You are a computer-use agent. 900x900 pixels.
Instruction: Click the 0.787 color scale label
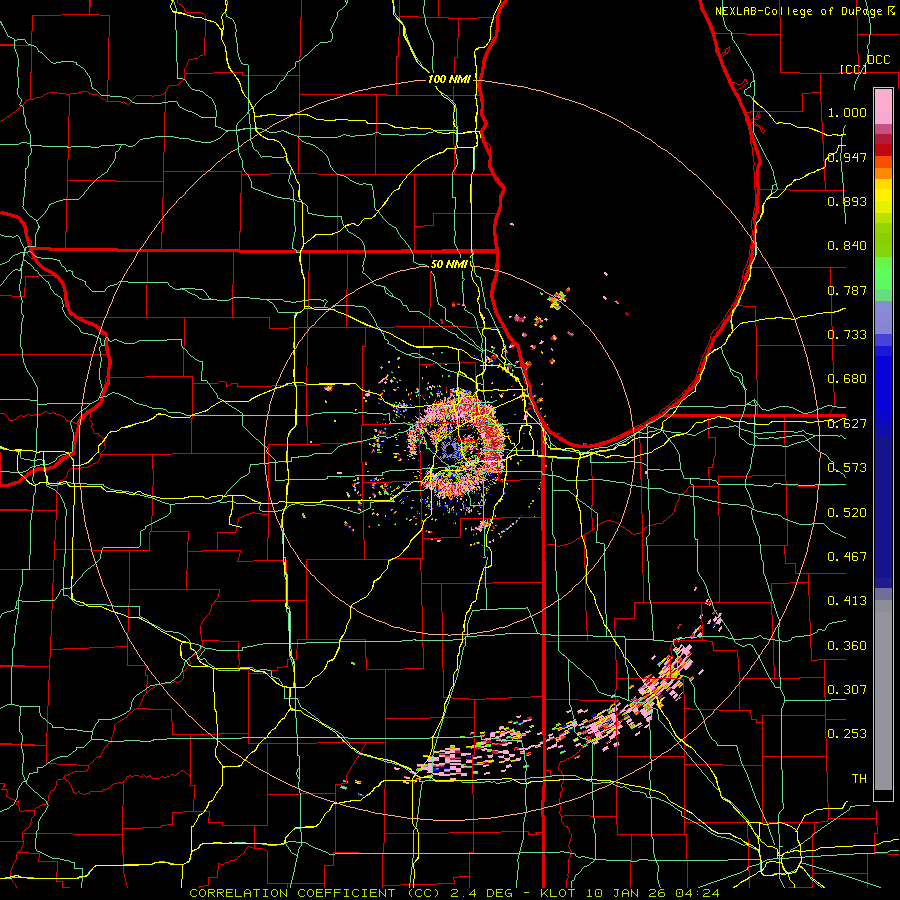847,290
